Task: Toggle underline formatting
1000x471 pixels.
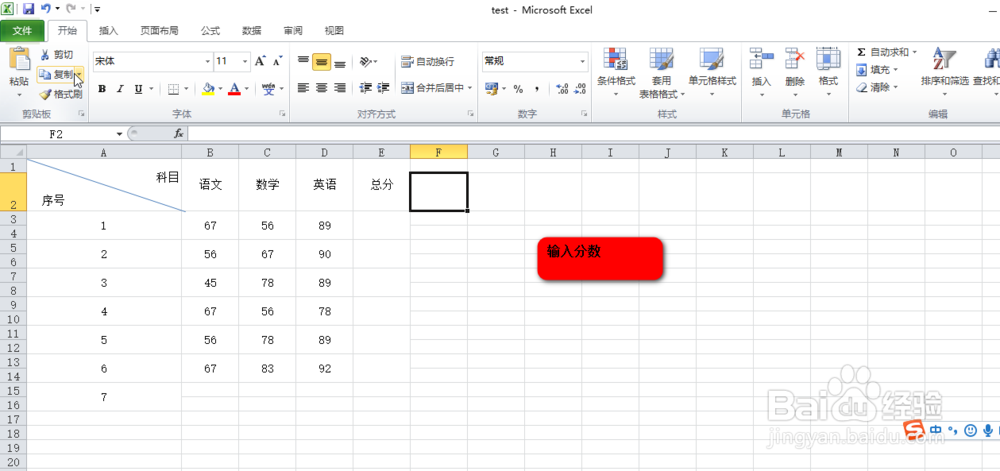Action: (x=138, y=89)
